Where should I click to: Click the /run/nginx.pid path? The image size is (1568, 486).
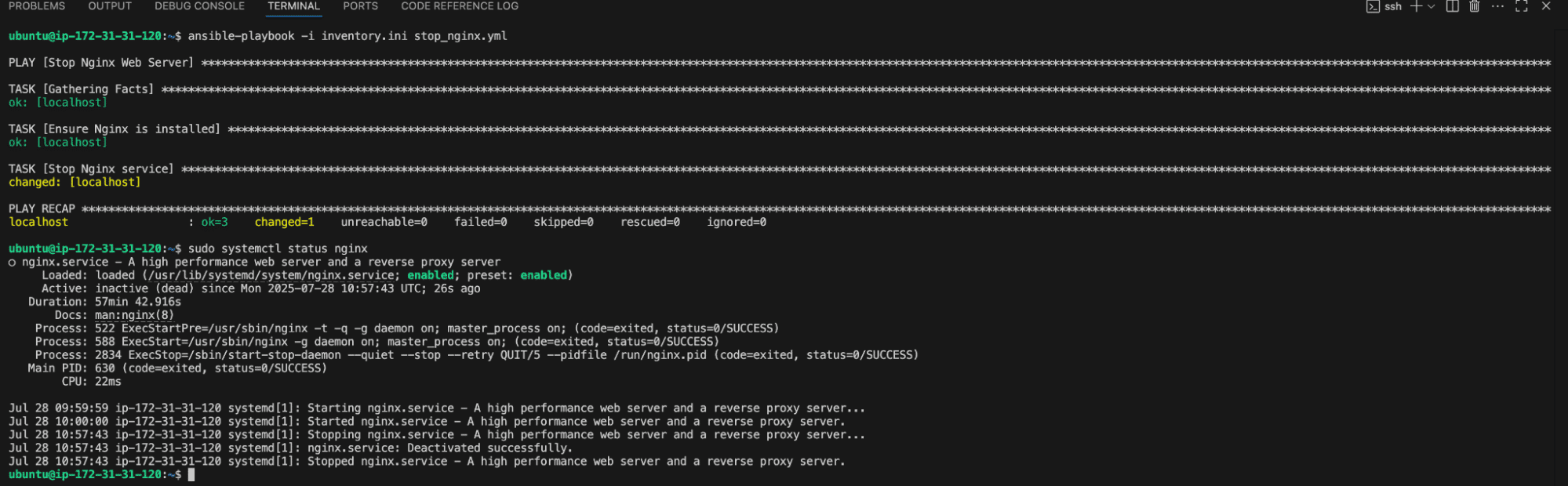coord(660,355)
